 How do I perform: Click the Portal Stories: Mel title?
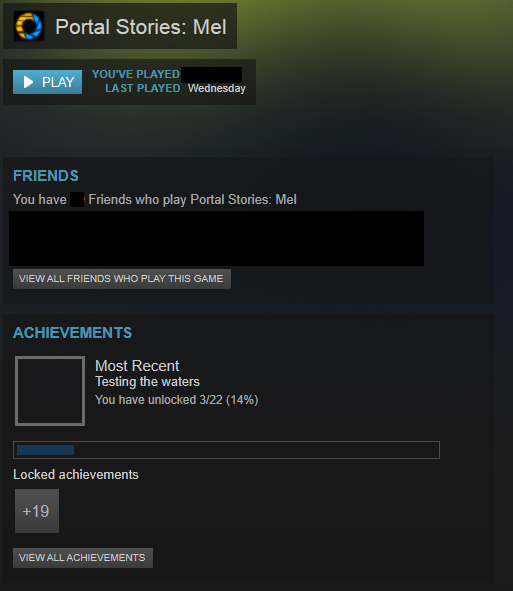[141, 27]
